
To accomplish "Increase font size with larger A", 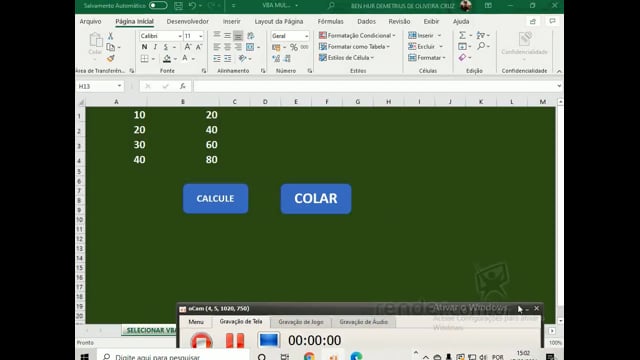I will pos(188,47).
